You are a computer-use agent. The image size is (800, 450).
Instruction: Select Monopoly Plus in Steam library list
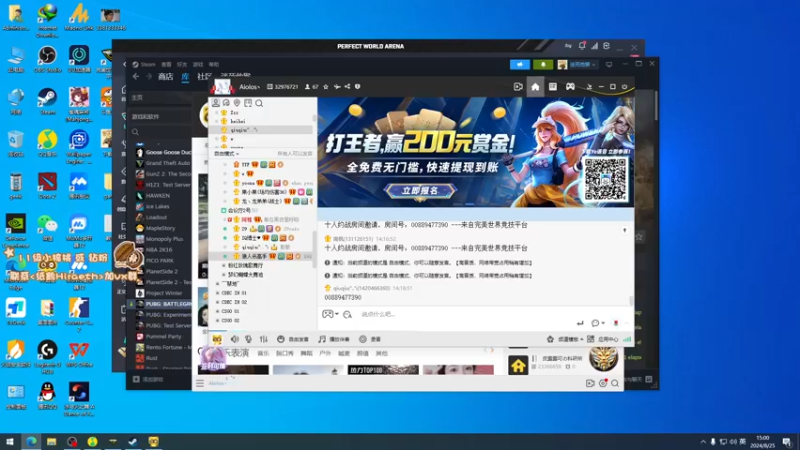click(163, 239)
